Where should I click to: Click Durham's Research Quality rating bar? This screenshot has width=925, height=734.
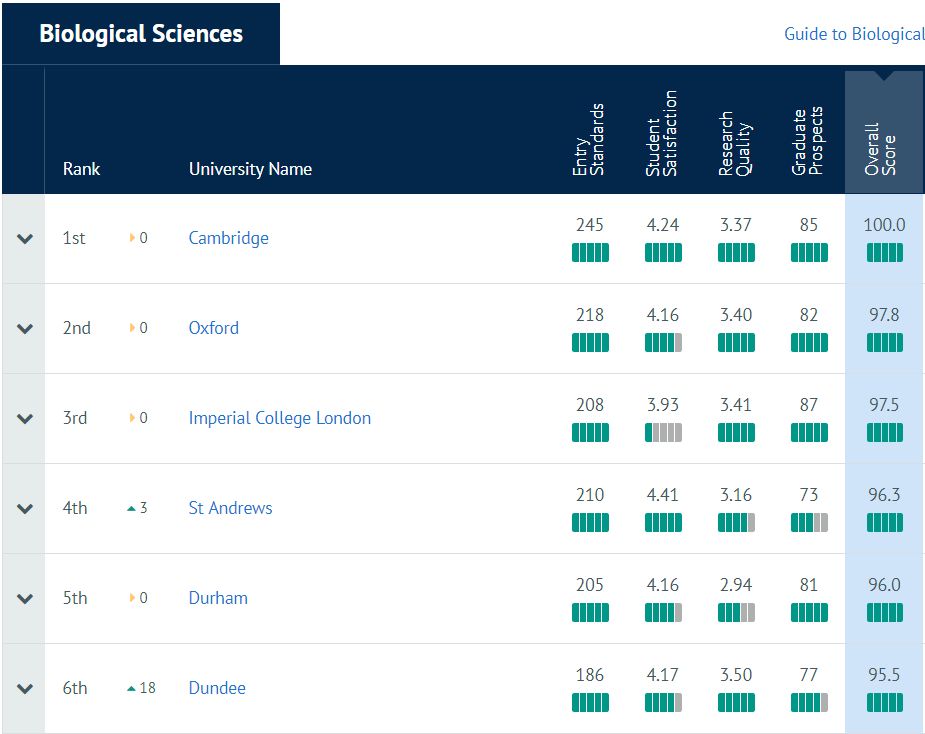pyautogui.click(x=736, y=612)
